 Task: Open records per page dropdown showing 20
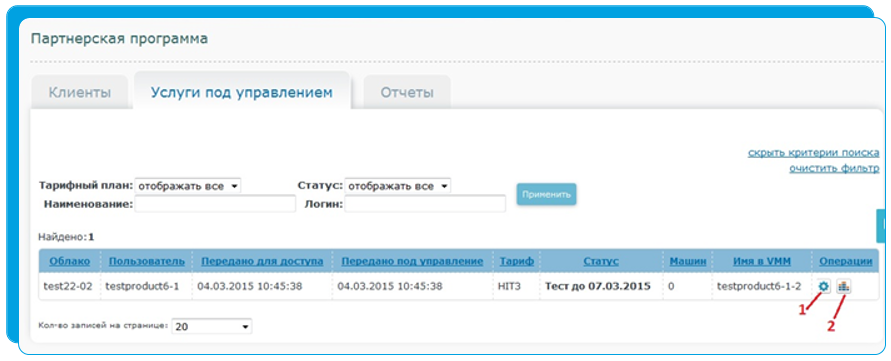(x=212, y=326)
